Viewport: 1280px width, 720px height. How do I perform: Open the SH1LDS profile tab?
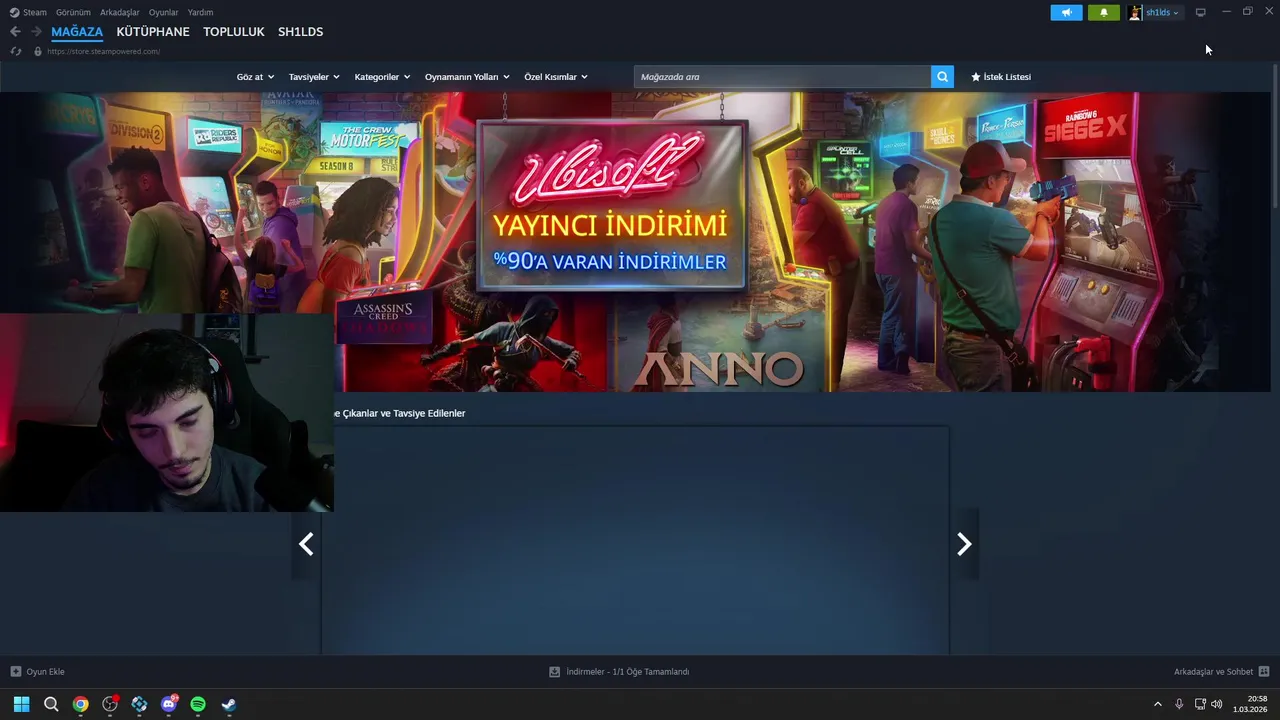click(300, 32)
